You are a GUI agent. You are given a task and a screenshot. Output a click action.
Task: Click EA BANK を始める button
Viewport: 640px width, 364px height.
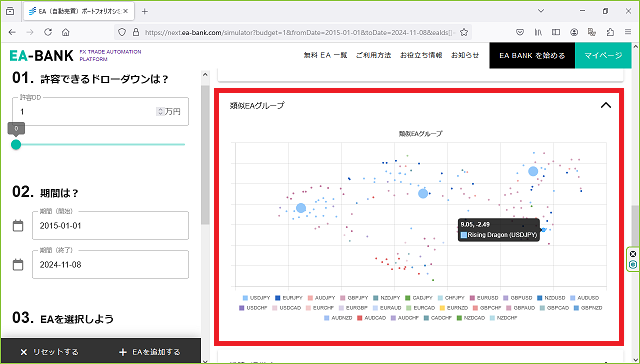[532, 55]
